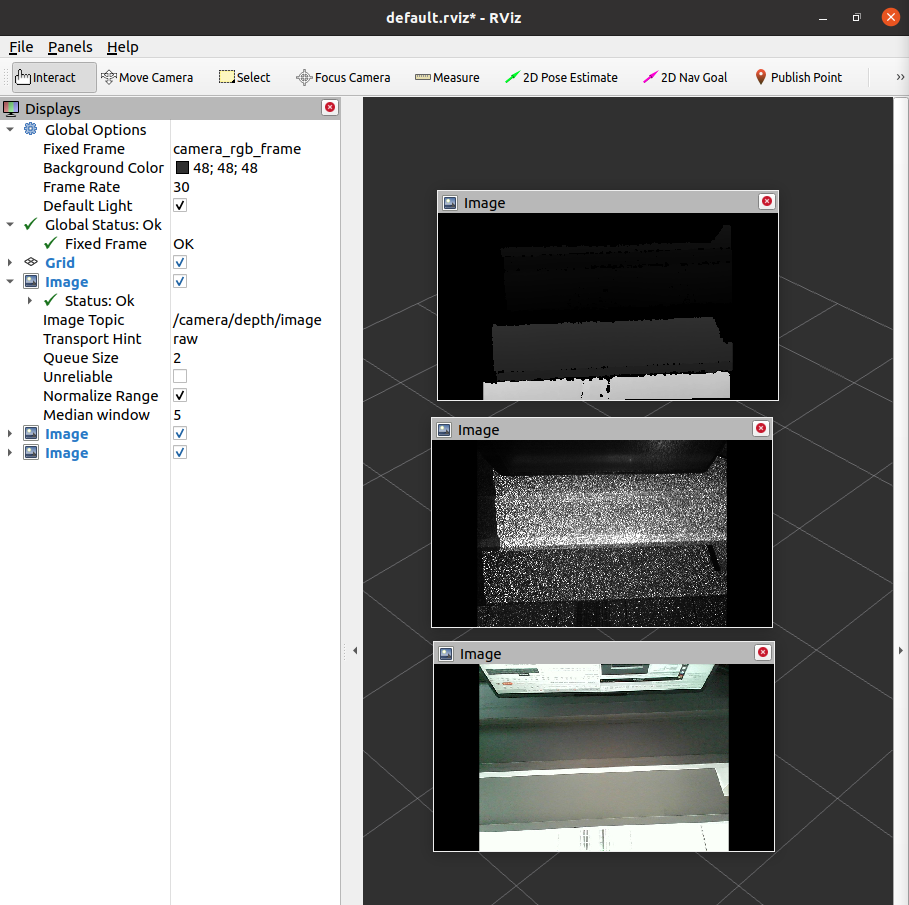Expand the second Image display
The image size is (909, 905).
pyautogui.click(x=10, y=433)
